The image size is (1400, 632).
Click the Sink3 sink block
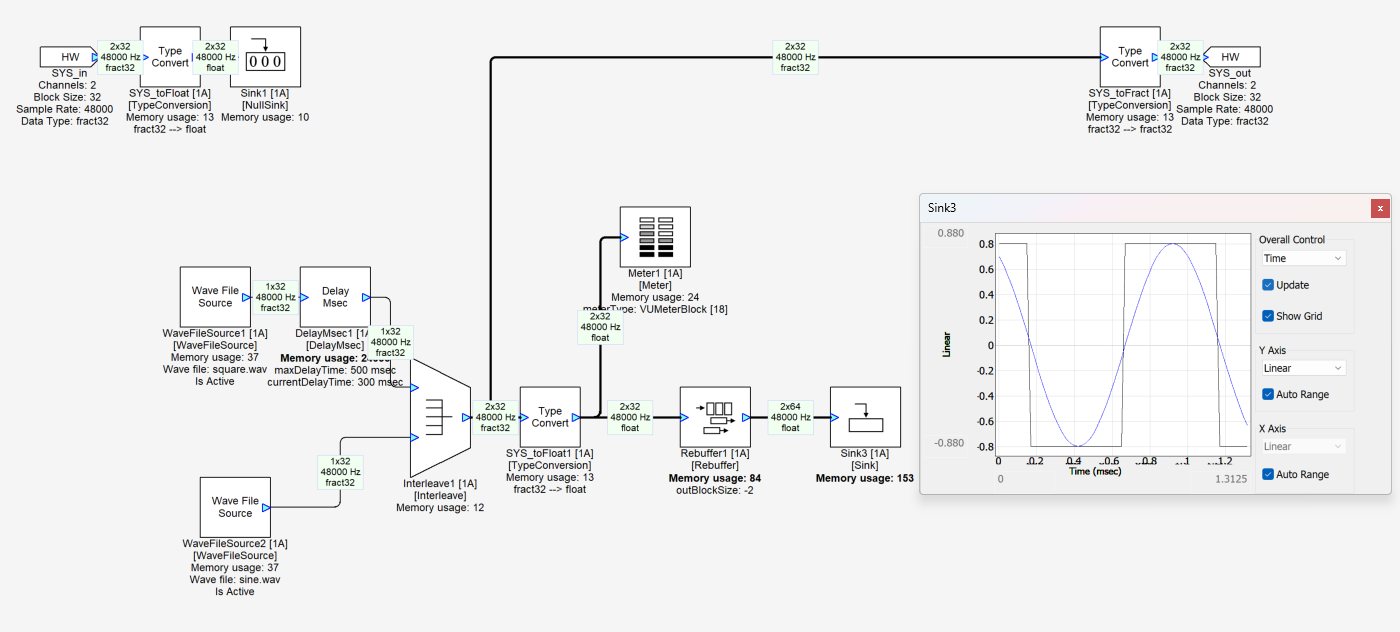tap(865, 417)
